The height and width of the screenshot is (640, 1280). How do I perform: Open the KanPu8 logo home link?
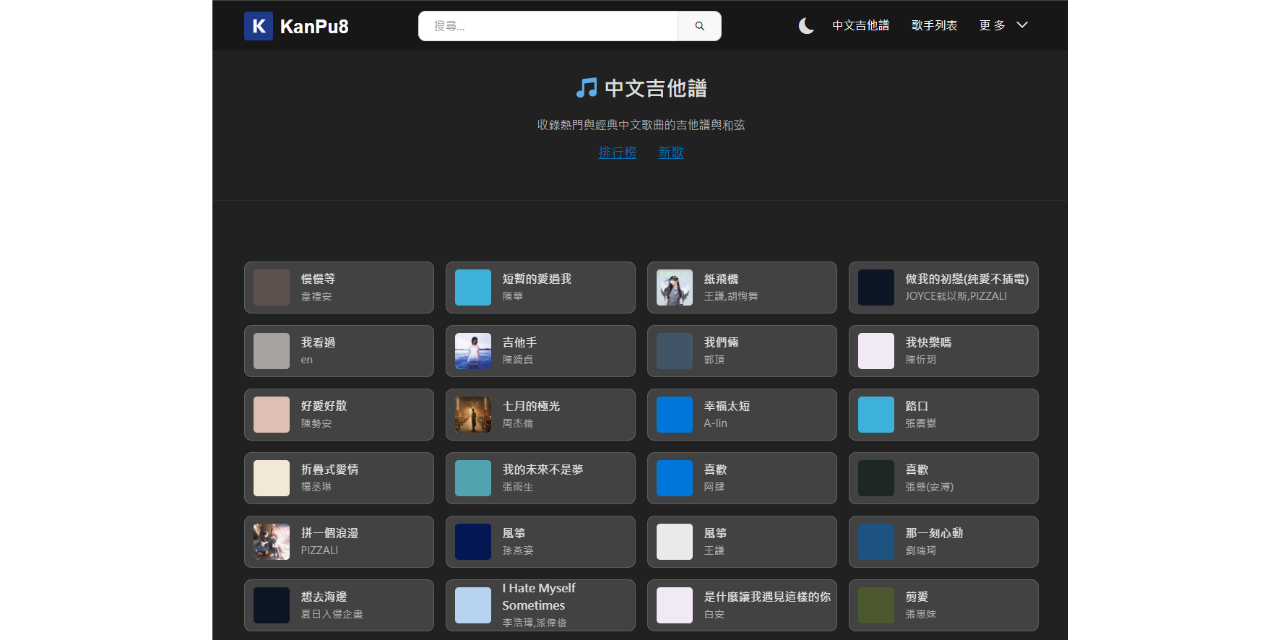pos(296,26)
